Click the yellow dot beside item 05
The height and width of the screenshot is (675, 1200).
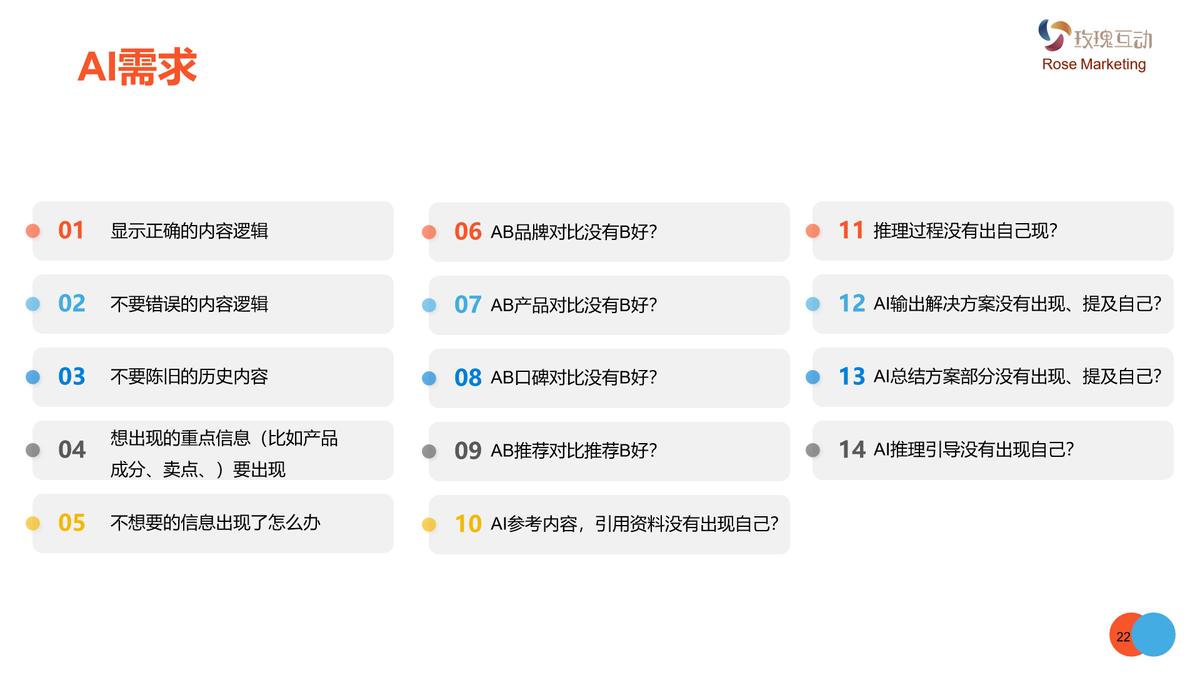33,523
